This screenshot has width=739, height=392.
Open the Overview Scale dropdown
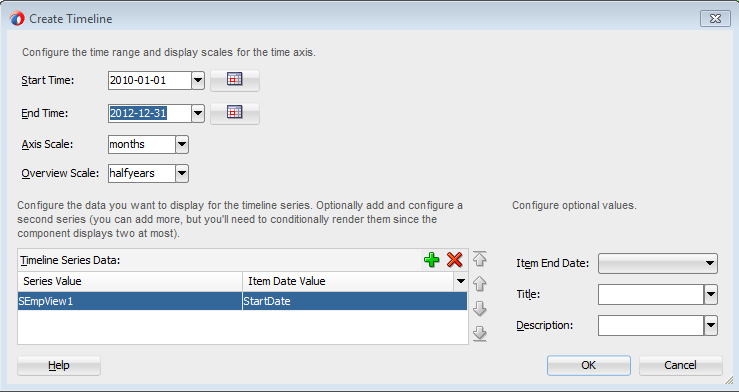[x=182, y=174]
